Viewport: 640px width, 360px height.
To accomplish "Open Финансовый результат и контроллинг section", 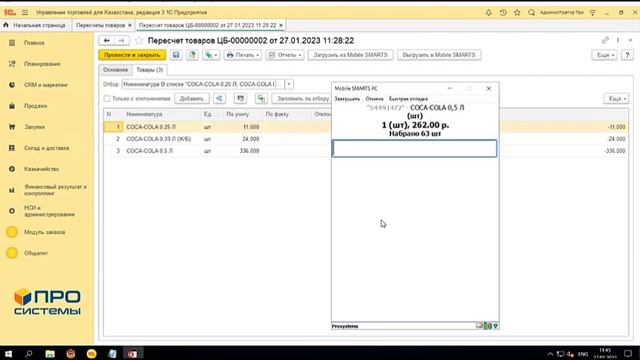I will [55, 190].
